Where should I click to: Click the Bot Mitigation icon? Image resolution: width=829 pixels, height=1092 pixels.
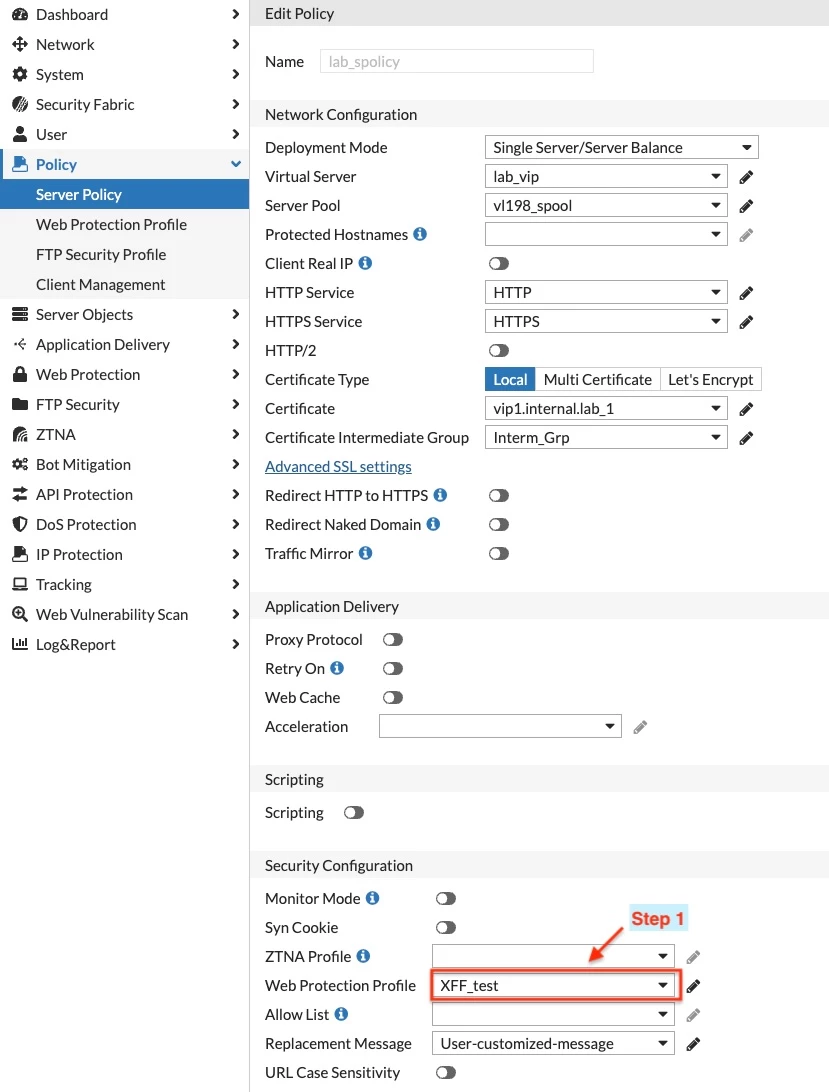(20, 464)
